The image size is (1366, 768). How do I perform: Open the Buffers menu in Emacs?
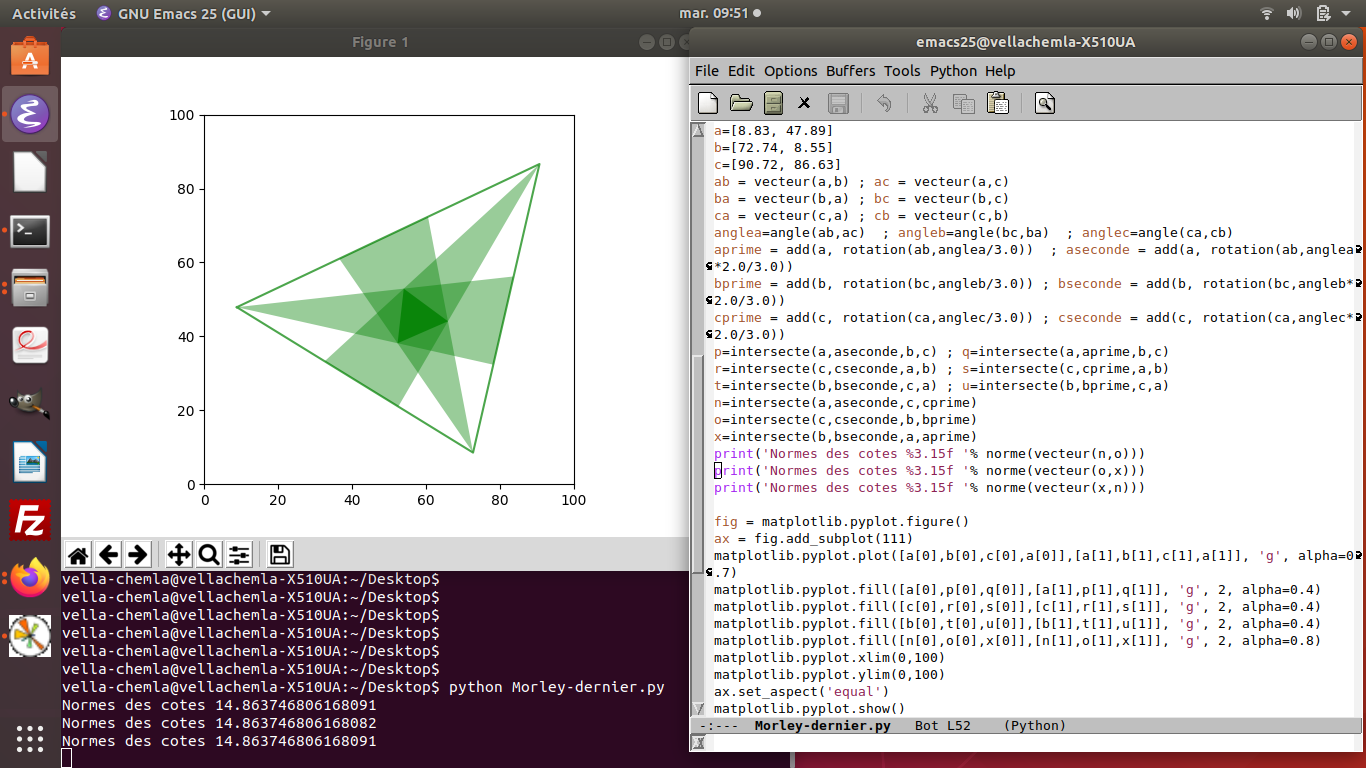[850, 71]
